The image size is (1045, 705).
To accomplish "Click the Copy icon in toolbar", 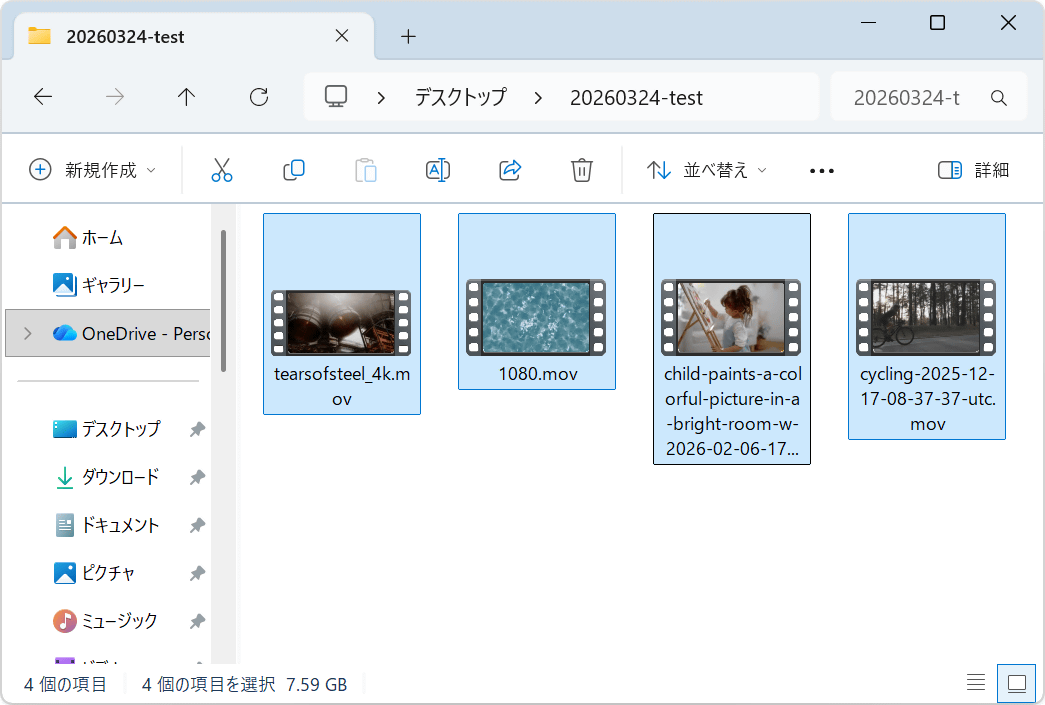I will click(294, 170).
